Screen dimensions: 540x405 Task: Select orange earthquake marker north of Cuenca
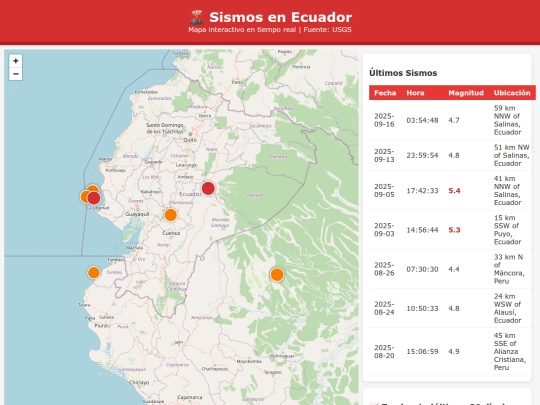[170, 215]
